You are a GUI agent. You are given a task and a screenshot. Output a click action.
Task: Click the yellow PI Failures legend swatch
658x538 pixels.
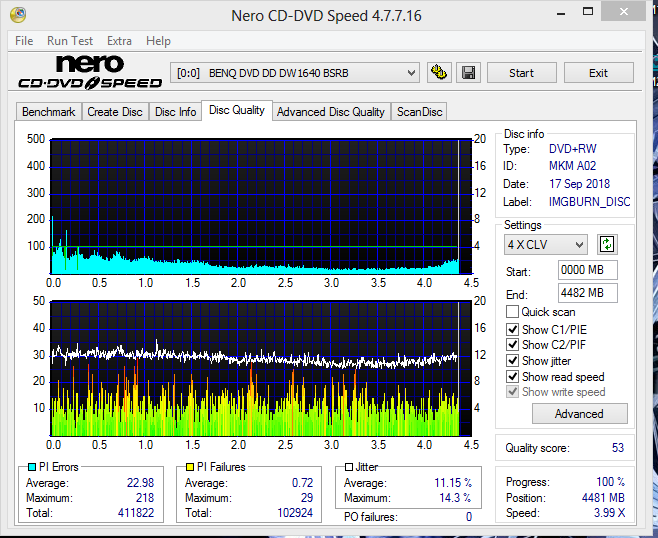[190, 467]
